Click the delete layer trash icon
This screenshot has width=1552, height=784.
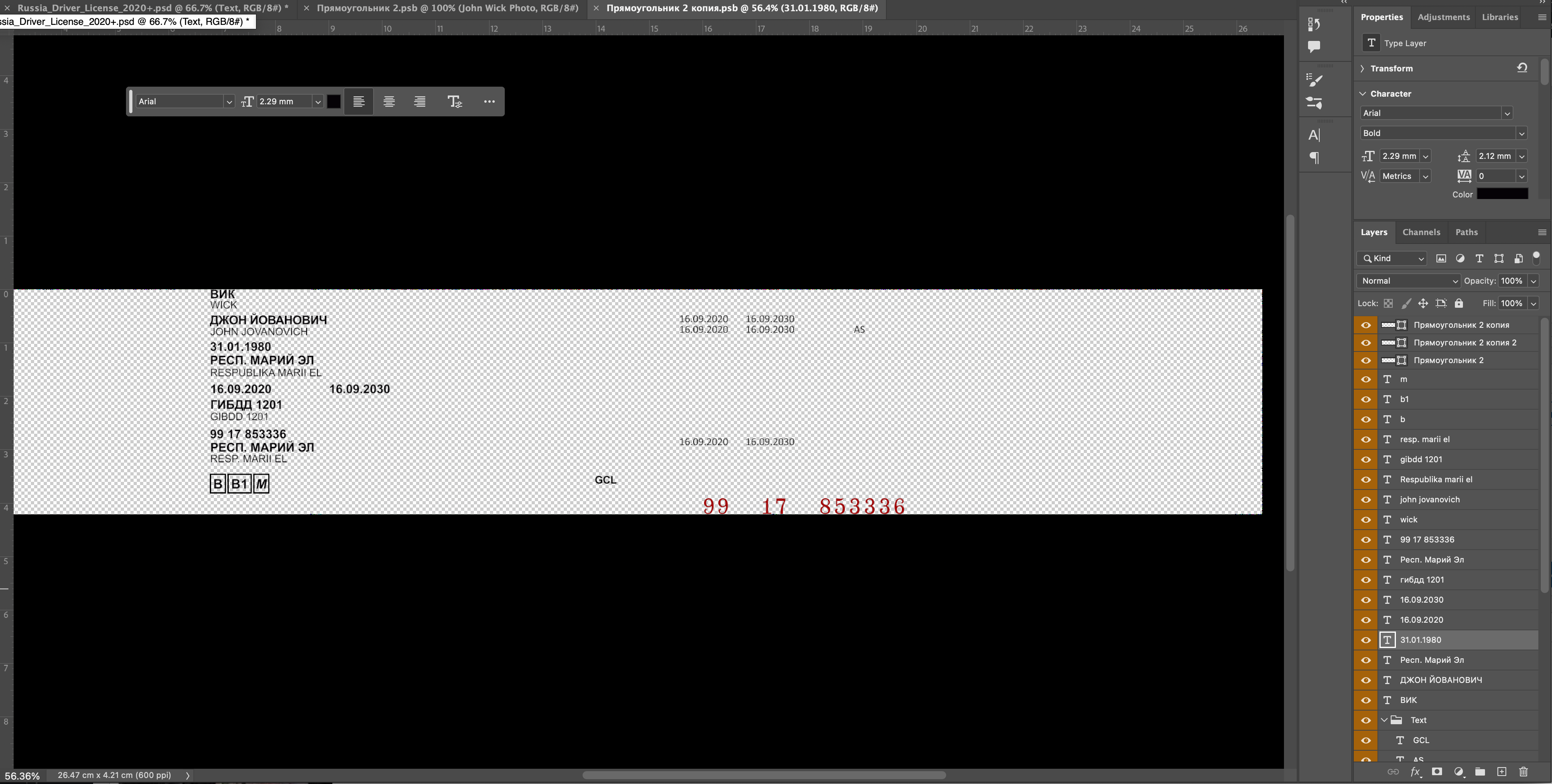[1523, 772]
